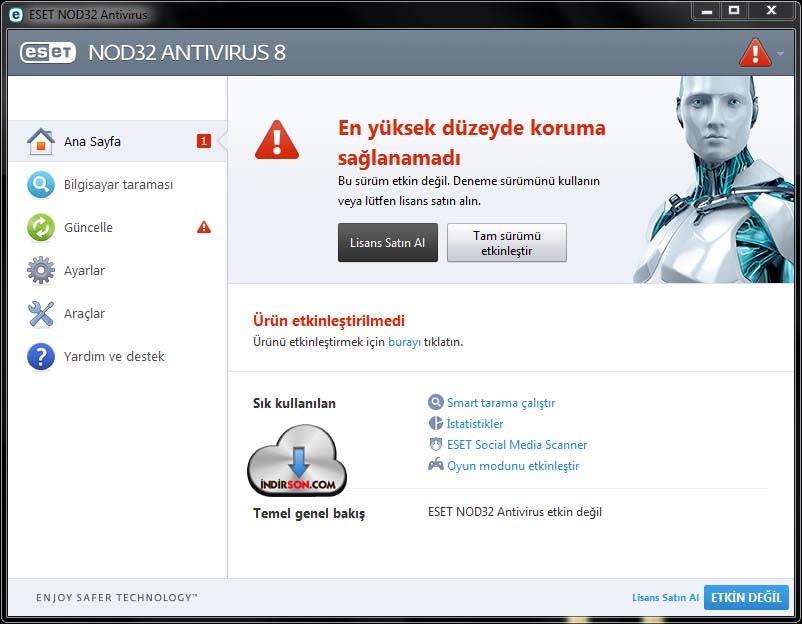
Task: Open Ayarlar settings section
Action: point(118,271)
